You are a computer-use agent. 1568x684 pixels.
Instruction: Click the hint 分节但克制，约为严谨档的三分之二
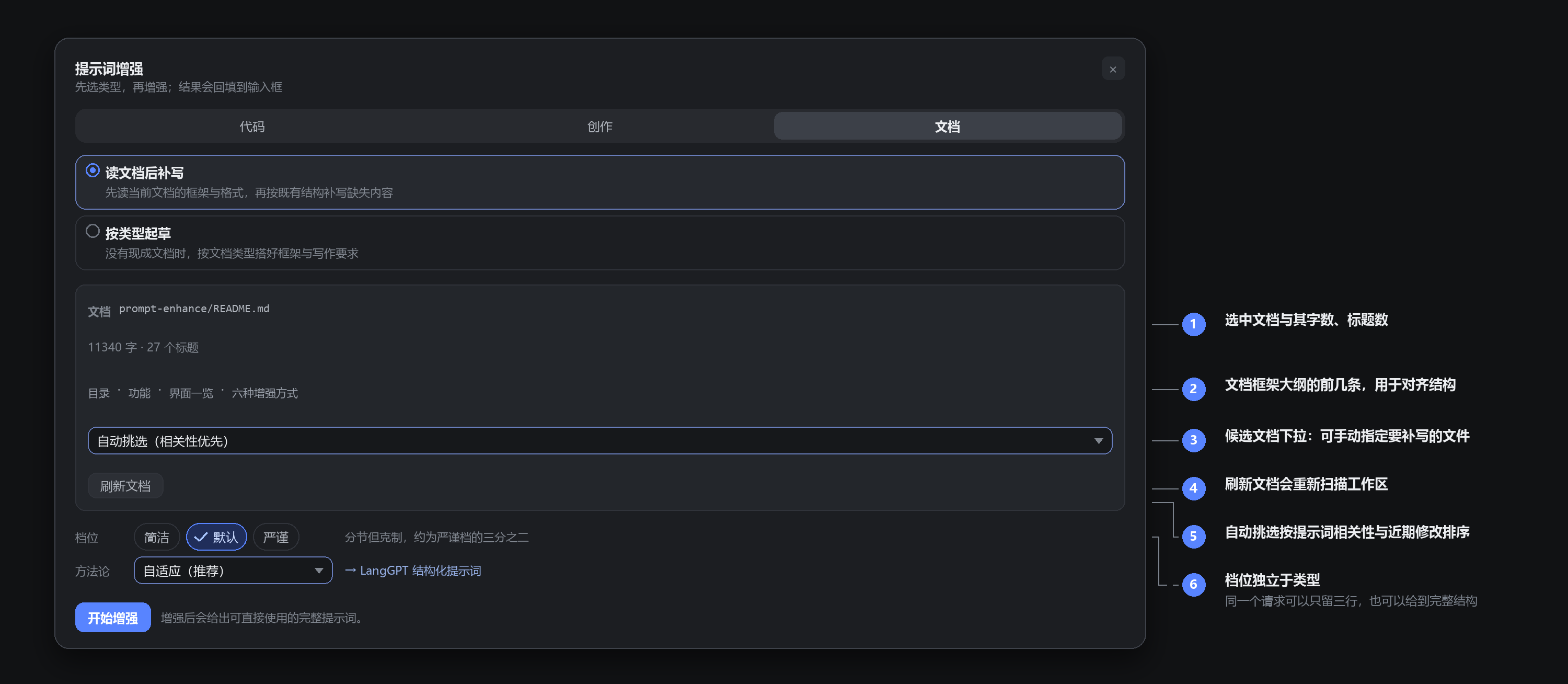pos(436,537)
